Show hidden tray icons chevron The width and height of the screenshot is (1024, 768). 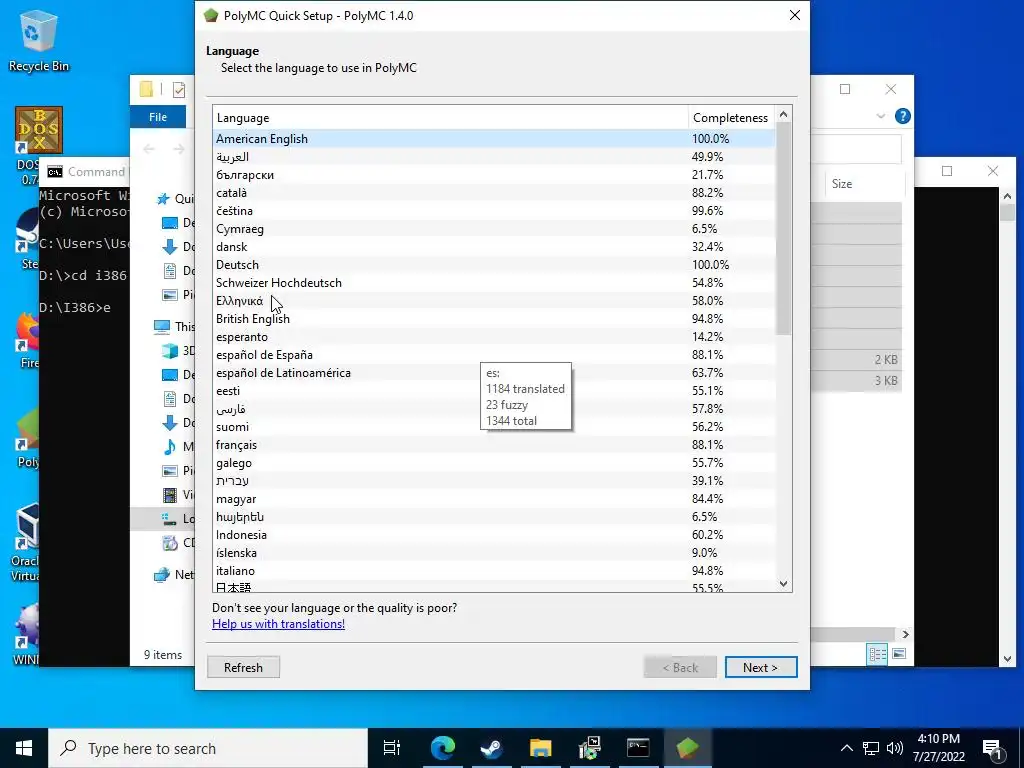pos(846,748)
